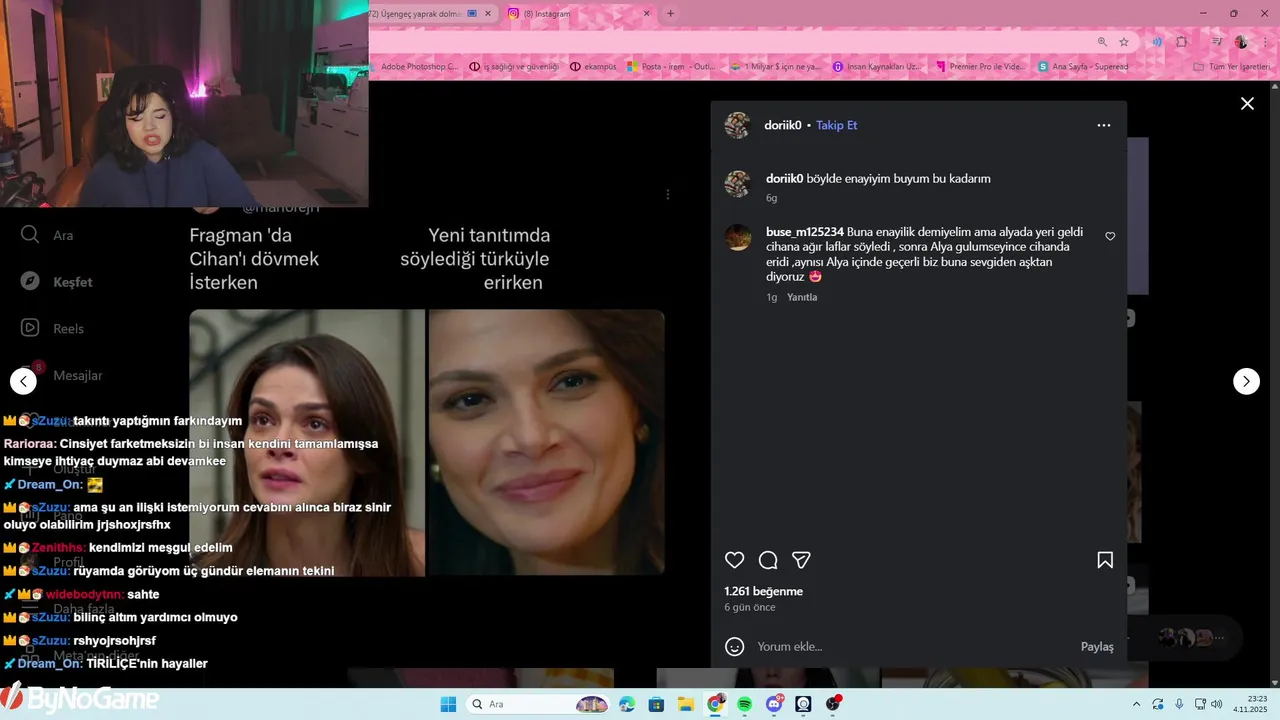This screenshot has width=1280, height=720.
Task: Follow doriik0 with Takip Et
Action: click(837, 125)
